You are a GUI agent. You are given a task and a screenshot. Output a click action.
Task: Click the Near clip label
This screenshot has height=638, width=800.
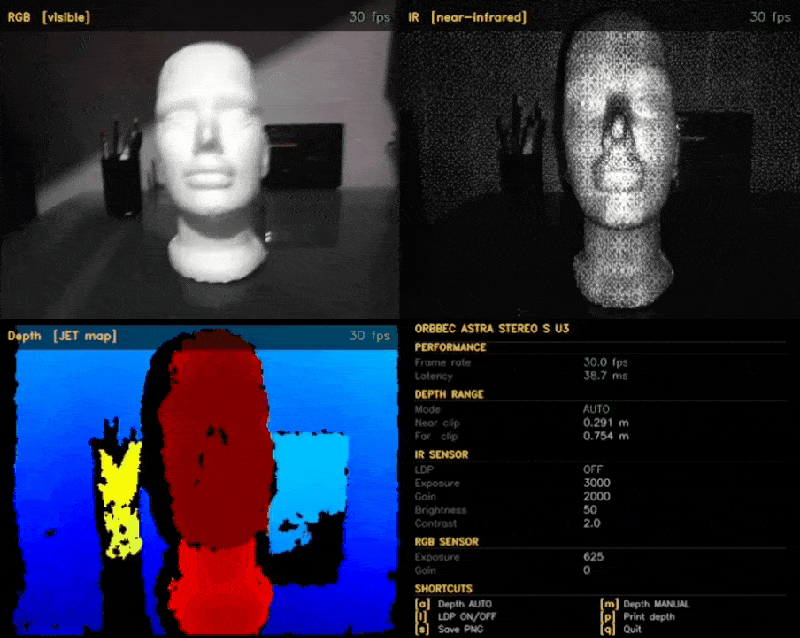pyautogui.click(x=437, y=423)
